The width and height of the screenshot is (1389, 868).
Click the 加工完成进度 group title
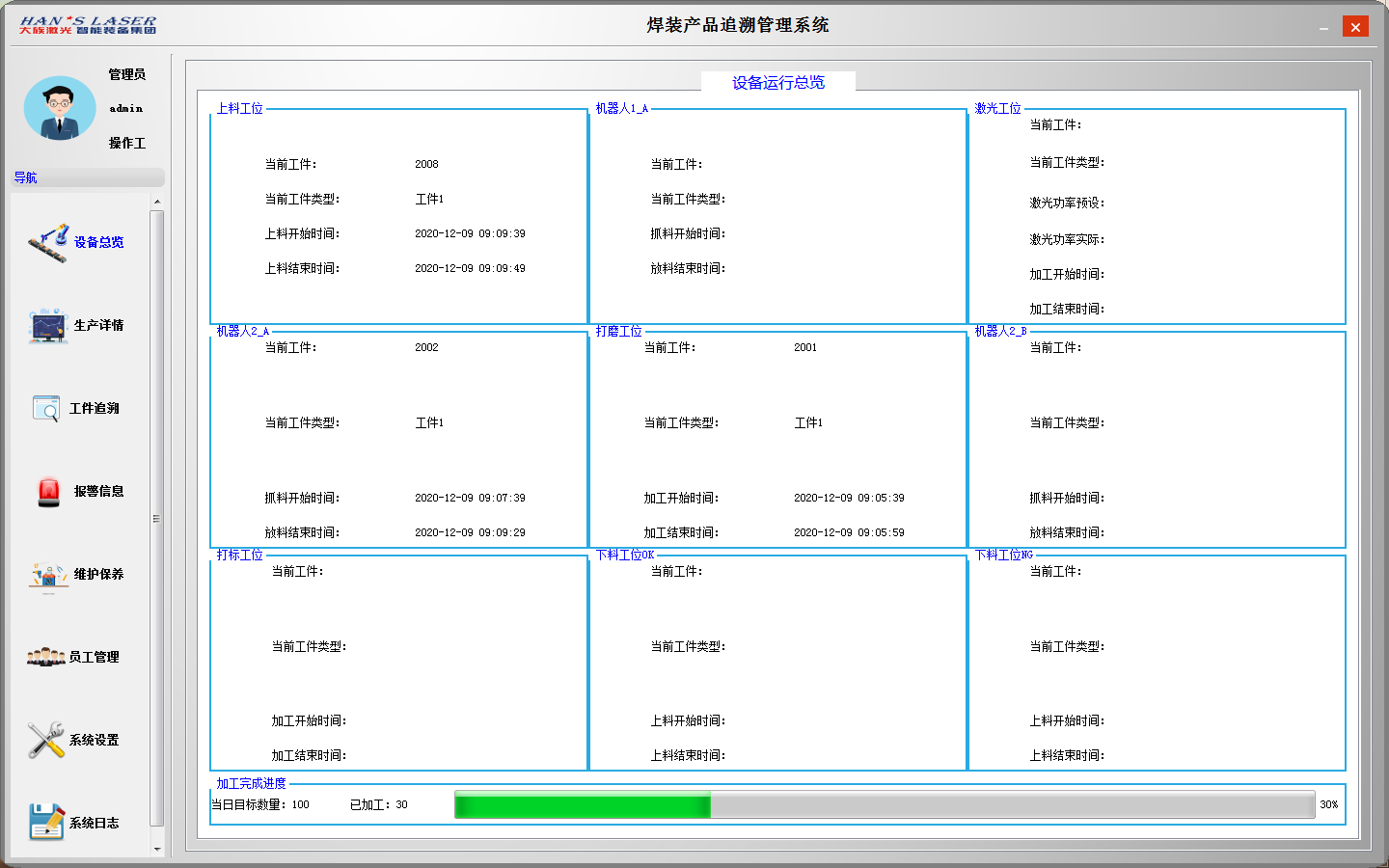click(251, 784)
